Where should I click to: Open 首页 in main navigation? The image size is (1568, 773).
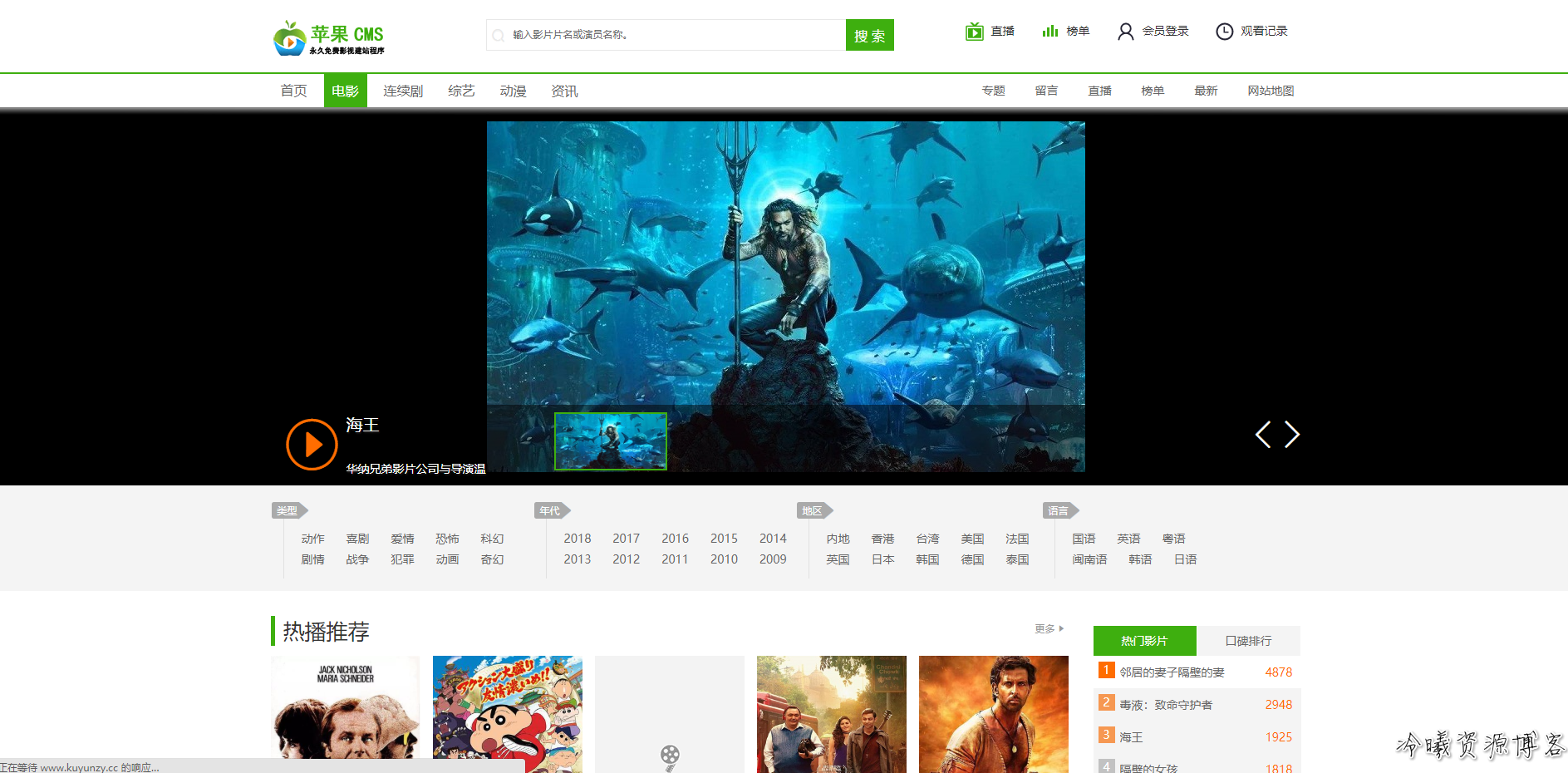[x=293, y=91]
